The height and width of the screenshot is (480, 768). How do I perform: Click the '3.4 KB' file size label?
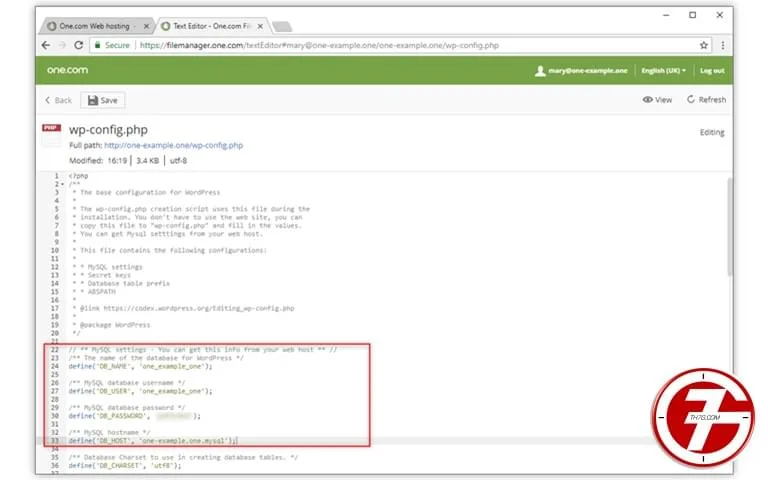click(x=147, y=161)
